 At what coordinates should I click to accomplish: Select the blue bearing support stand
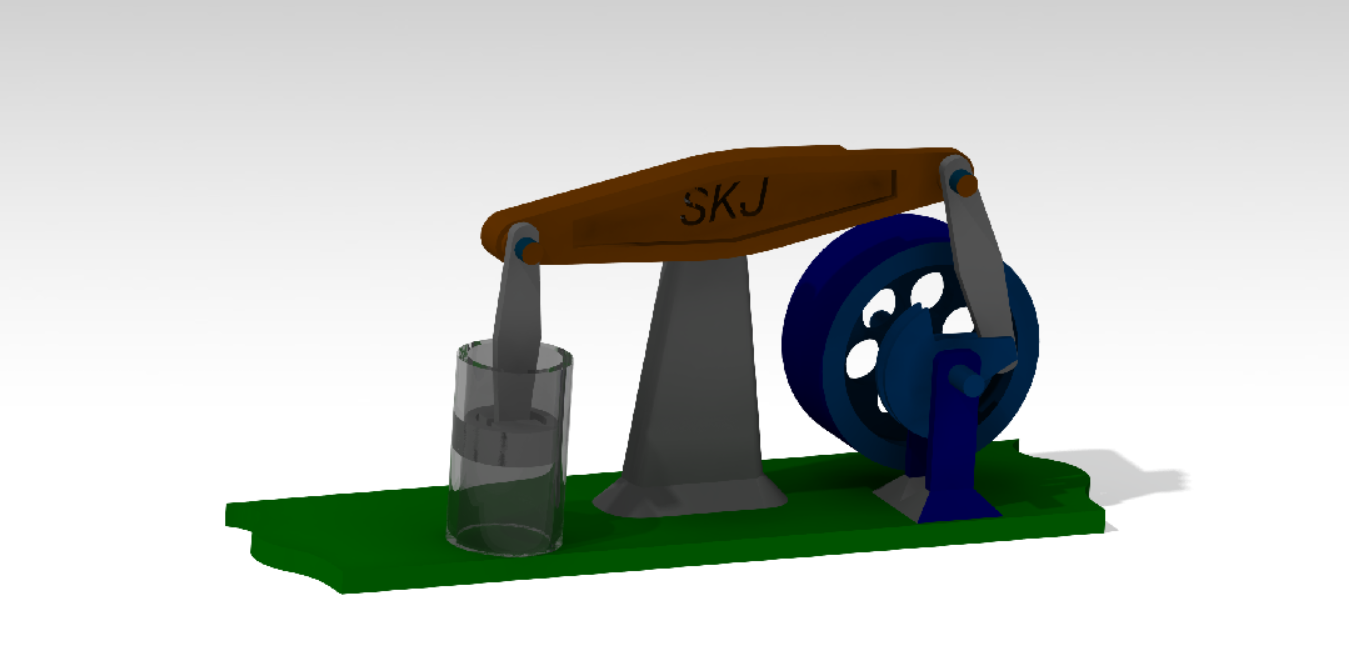(954, 432)
